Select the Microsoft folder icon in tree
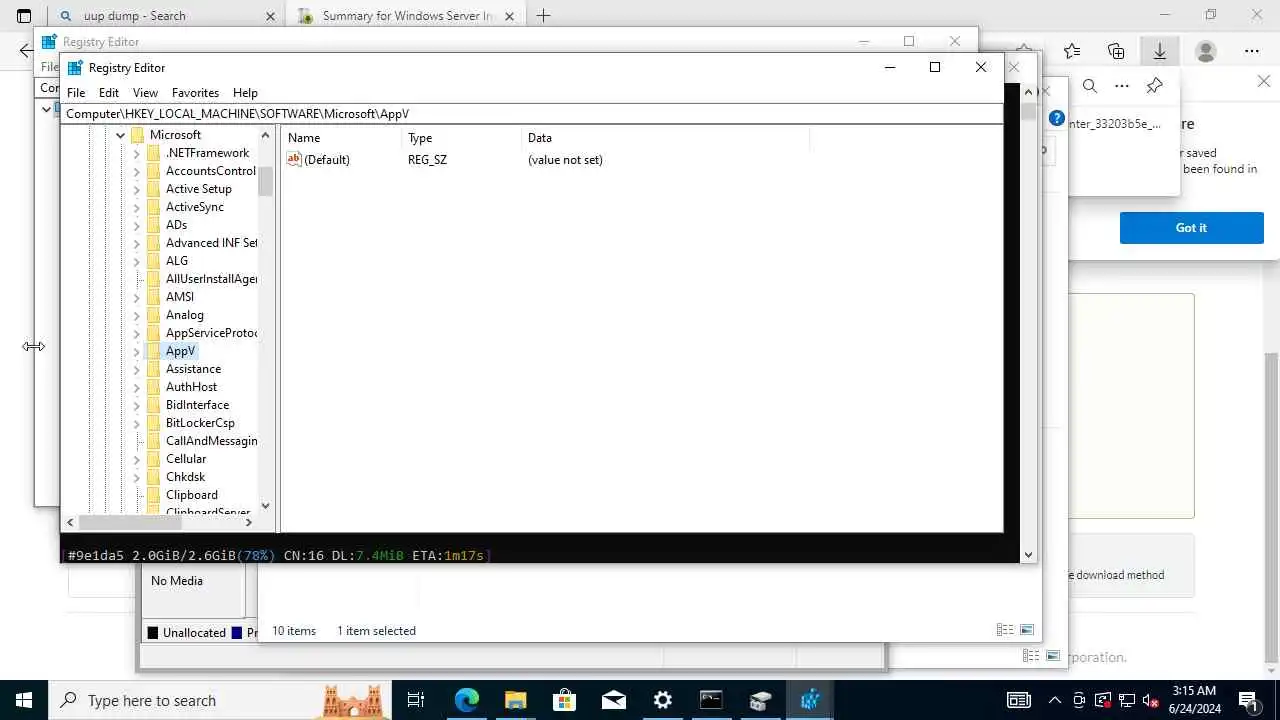The width and height of the screenshot is (1280, 720). click(x=138, y=135)
